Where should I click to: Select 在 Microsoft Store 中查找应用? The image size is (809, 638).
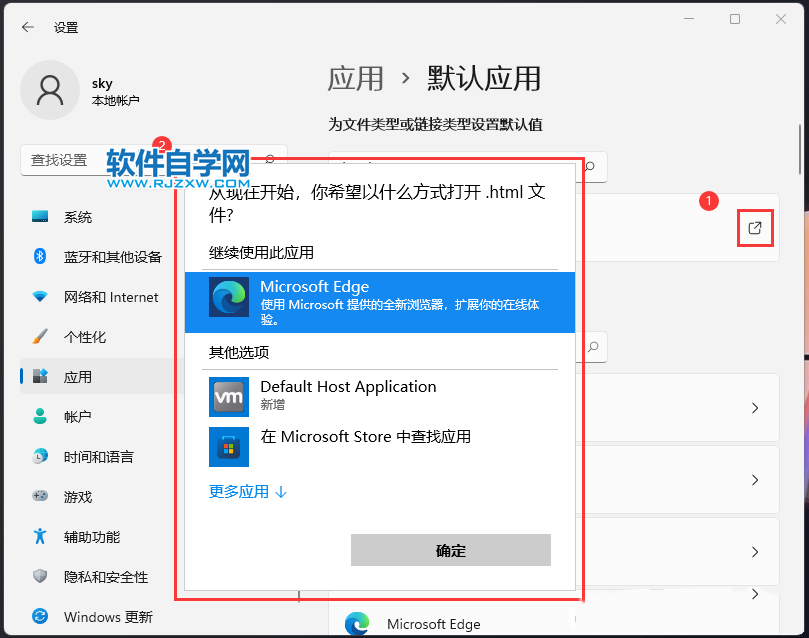365,437
